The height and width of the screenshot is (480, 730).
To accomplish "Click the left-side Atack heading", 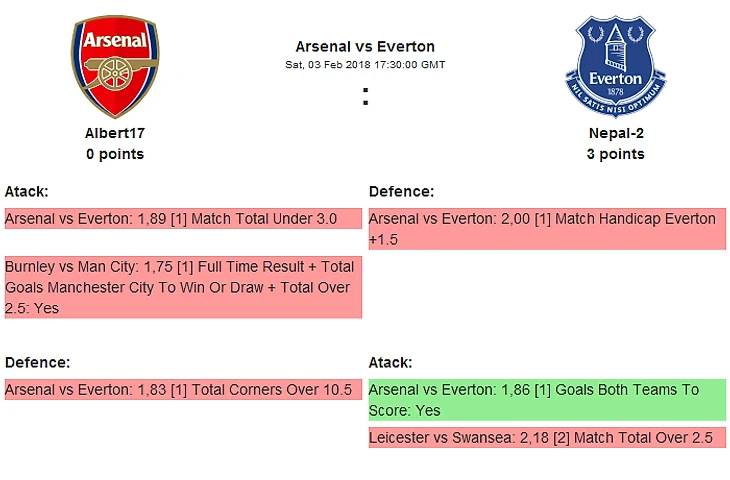I will pyautogui.click(x=27, y=191).
